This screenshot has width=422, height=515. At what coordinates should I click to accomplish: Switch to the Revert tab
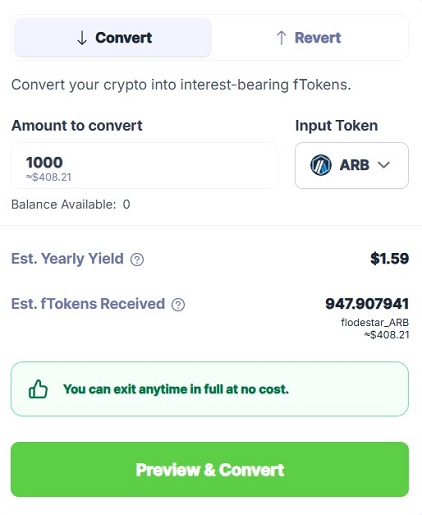(x=308, y=38)
